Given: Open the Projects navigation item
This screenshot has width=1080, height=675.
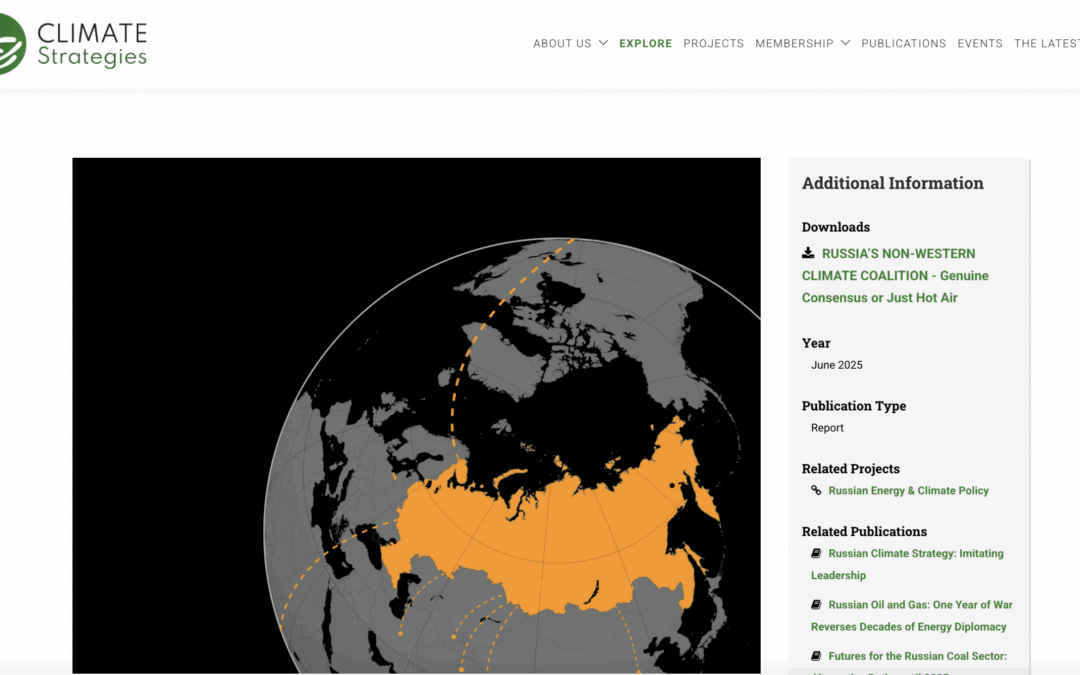Looking at the screenshot, I should 713,43.
